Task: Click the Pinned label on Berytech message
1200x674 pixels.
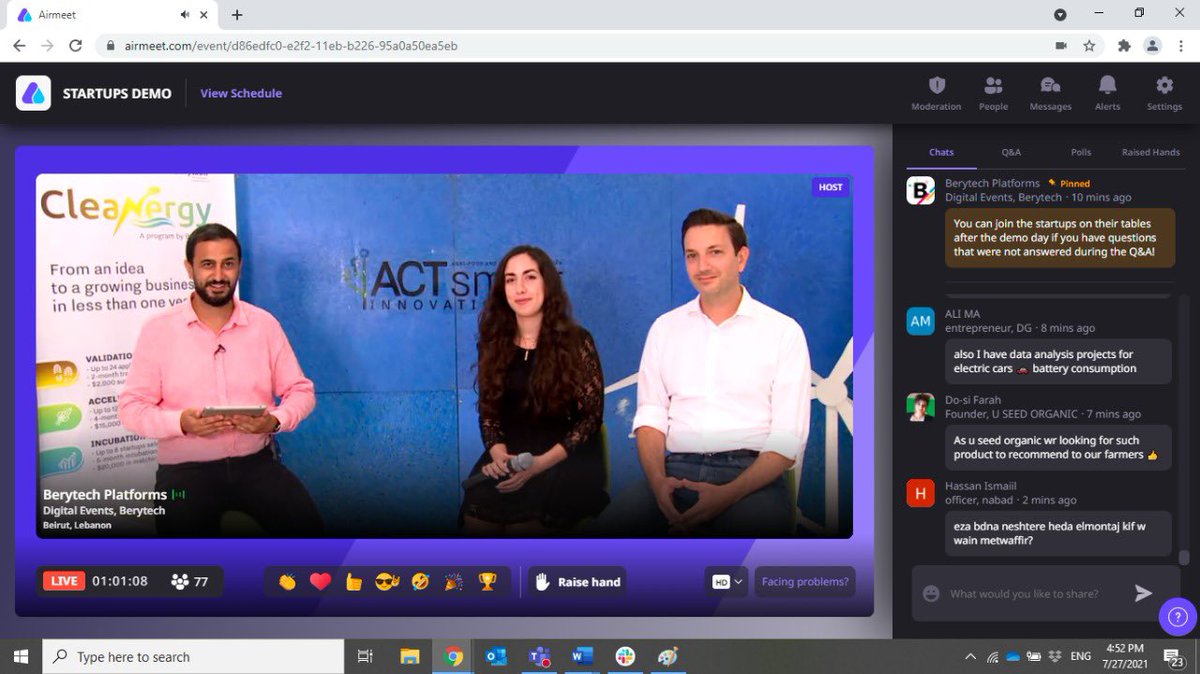Action: (1069, 184)
